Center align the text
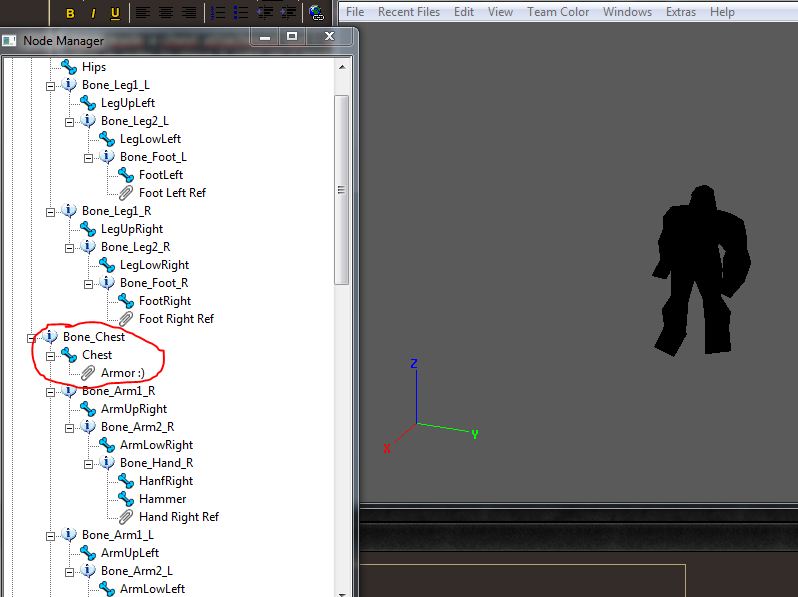798x597 pixels. (x=166, y=13)
